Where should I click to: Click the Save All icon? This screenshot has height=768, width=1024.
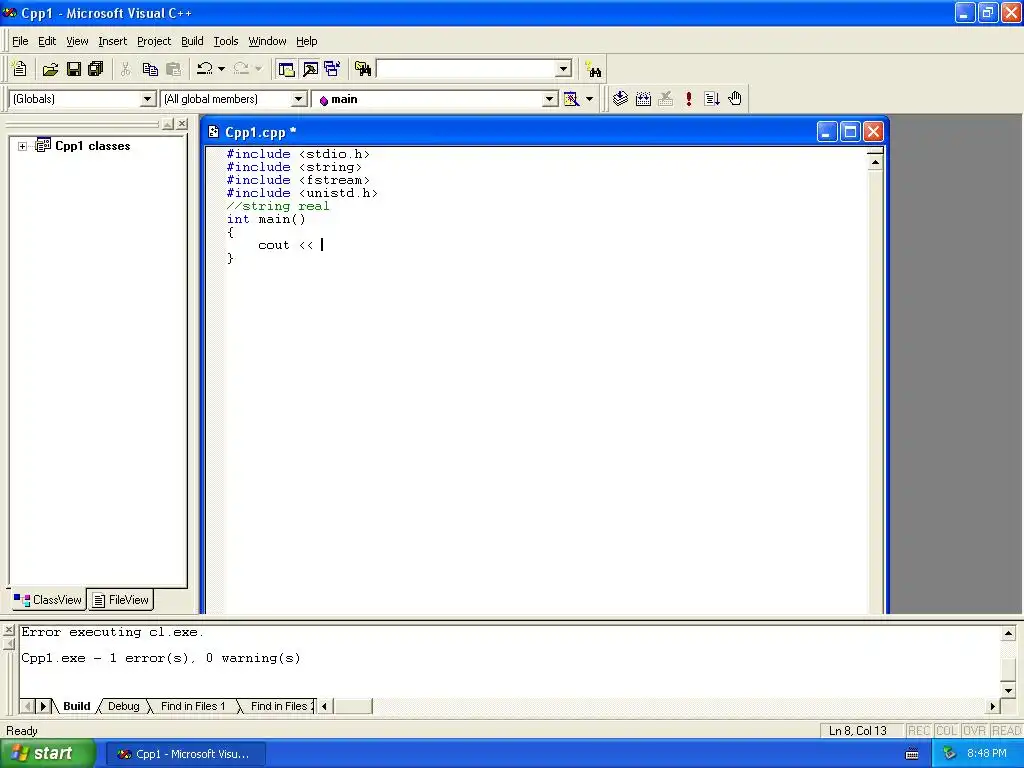(96, 69)
